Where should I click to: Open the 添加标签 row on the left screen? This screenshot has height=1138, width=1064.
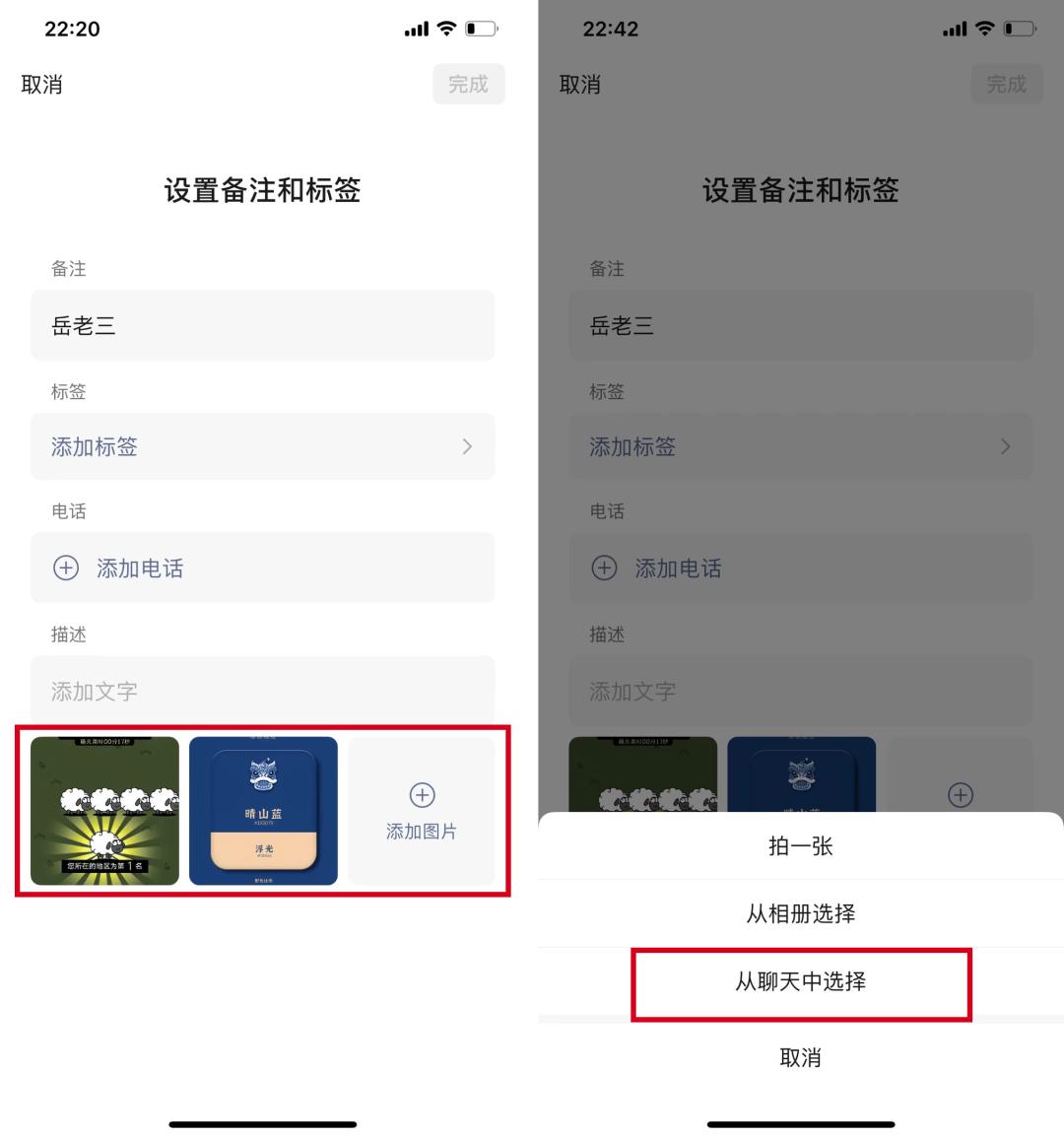click(263, 446)
